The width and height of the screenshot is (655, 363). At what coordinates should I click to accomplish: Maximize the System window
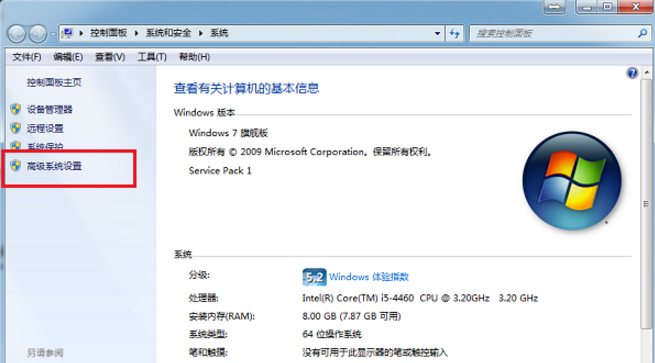(x=608, y=7)
